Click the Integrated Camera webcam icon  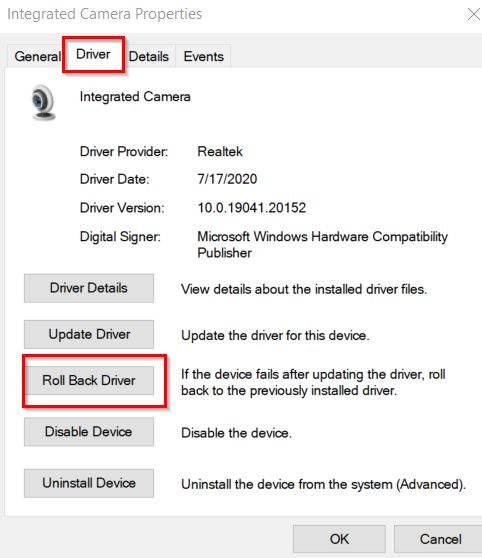43,103
